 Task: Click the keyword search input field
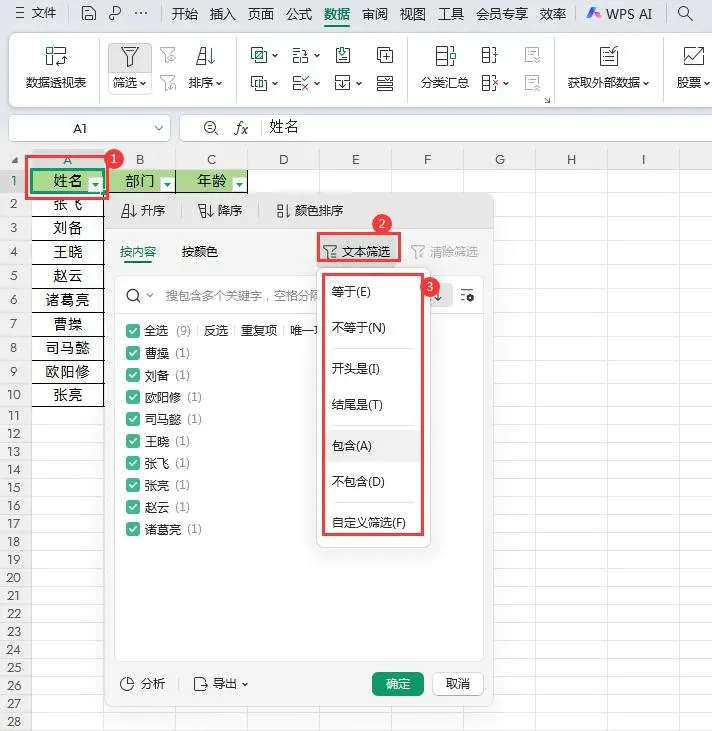point(241,296)
